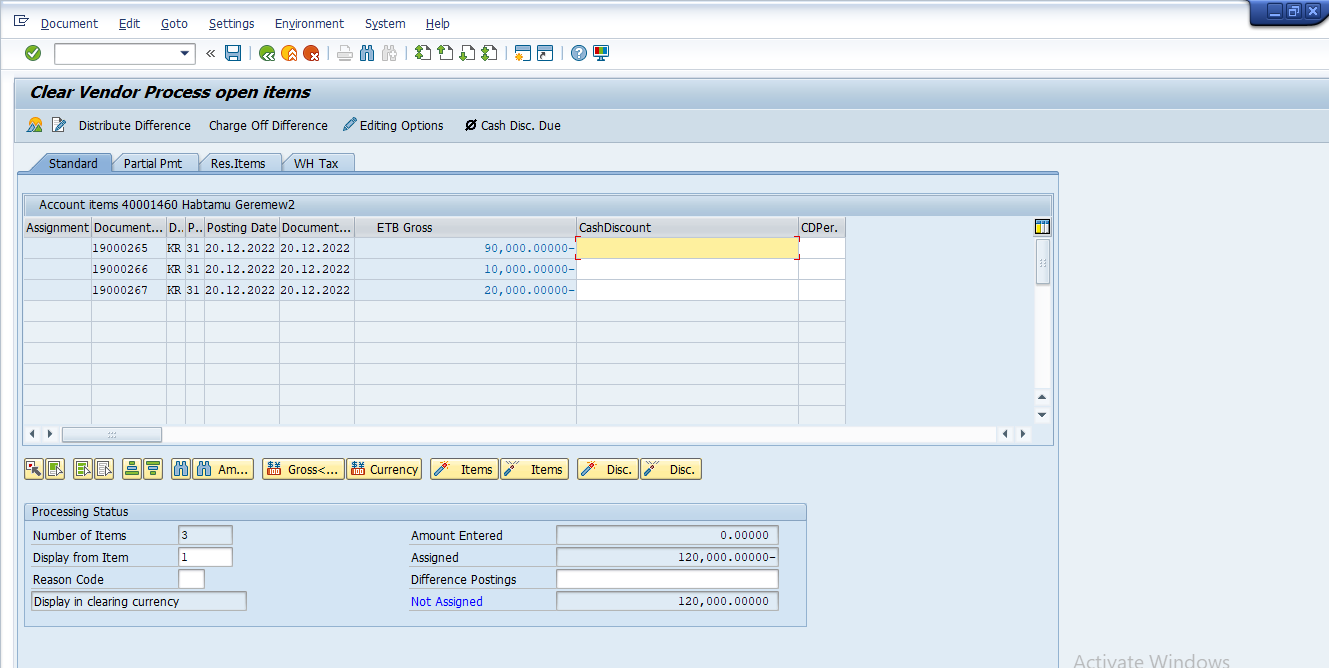Click the table column settings icon
The image size is (1329, 668).
[x=1042, y=227]
